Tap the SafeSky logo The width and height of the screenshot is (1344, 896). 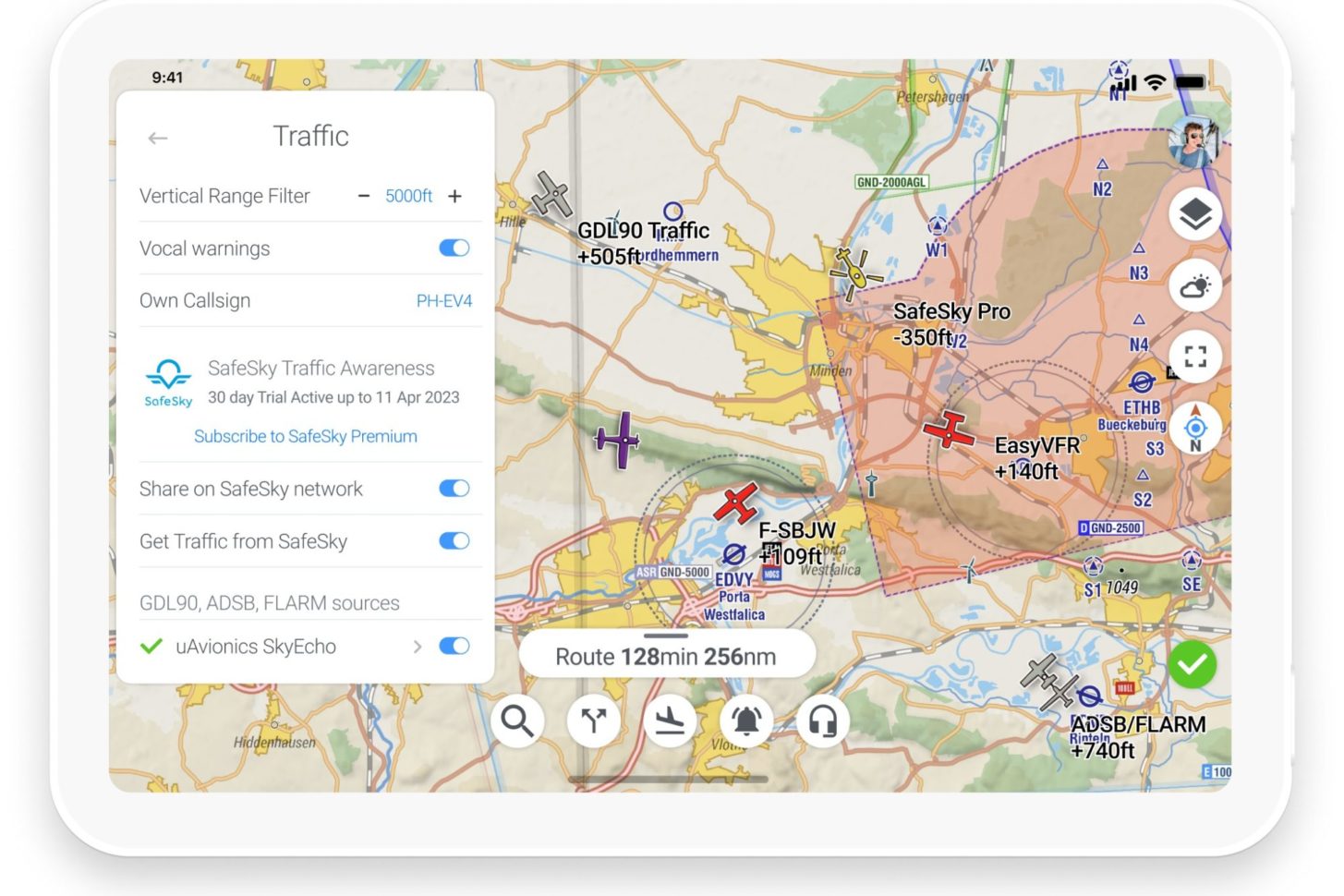click(168, 382)
